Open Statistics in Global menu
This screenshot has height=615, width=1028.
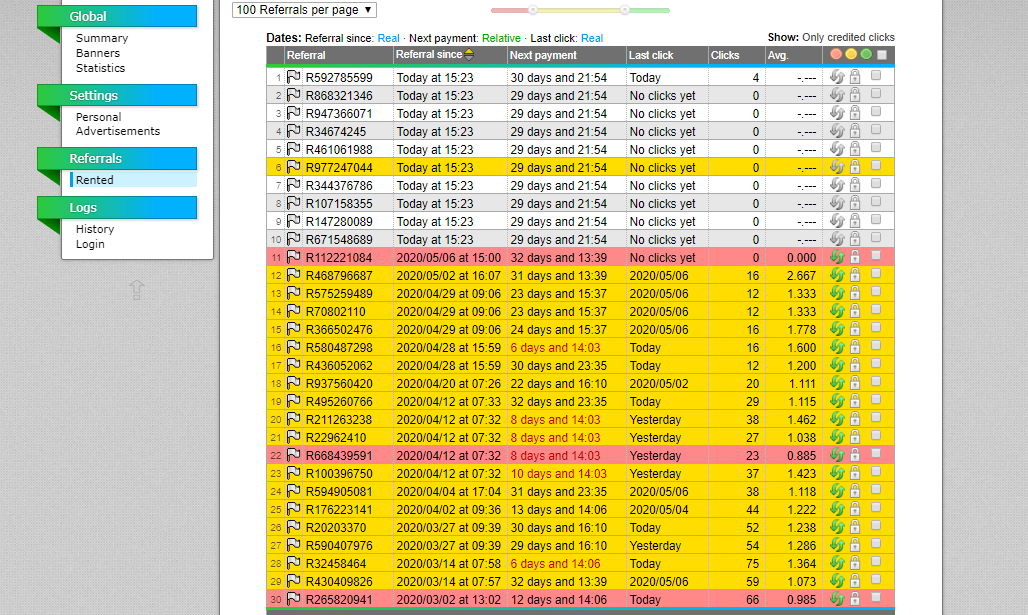pyautogui.click(x=100, y=68)
